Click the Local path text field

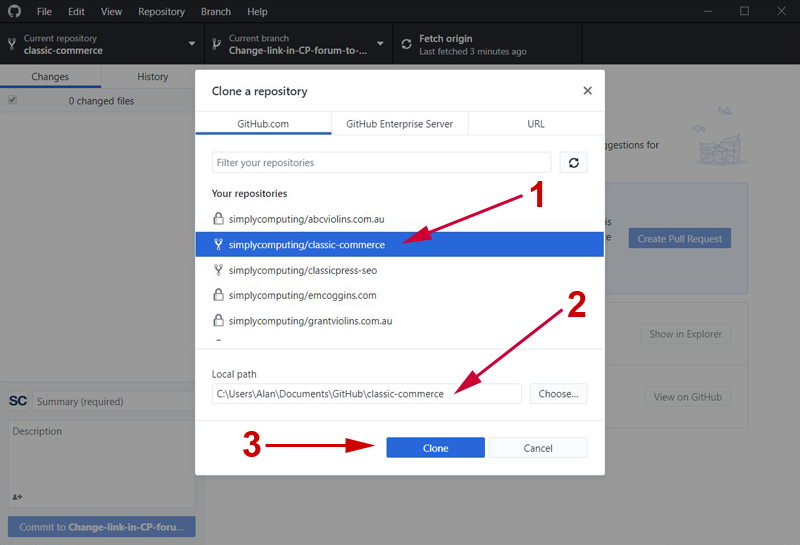point(366,393)
